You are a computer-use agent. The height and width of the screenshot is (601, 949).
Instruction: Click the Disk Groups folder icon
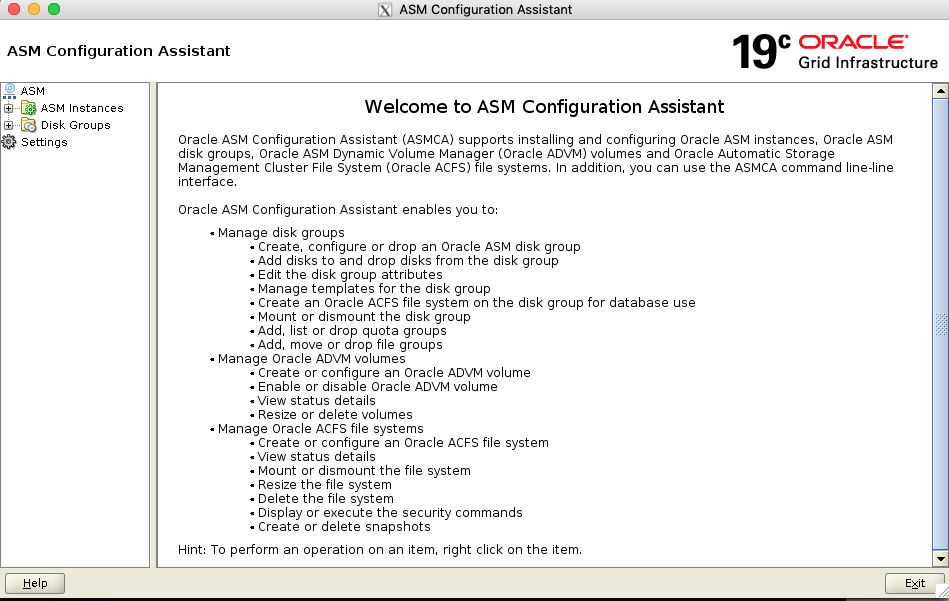[x=28, y=125]
